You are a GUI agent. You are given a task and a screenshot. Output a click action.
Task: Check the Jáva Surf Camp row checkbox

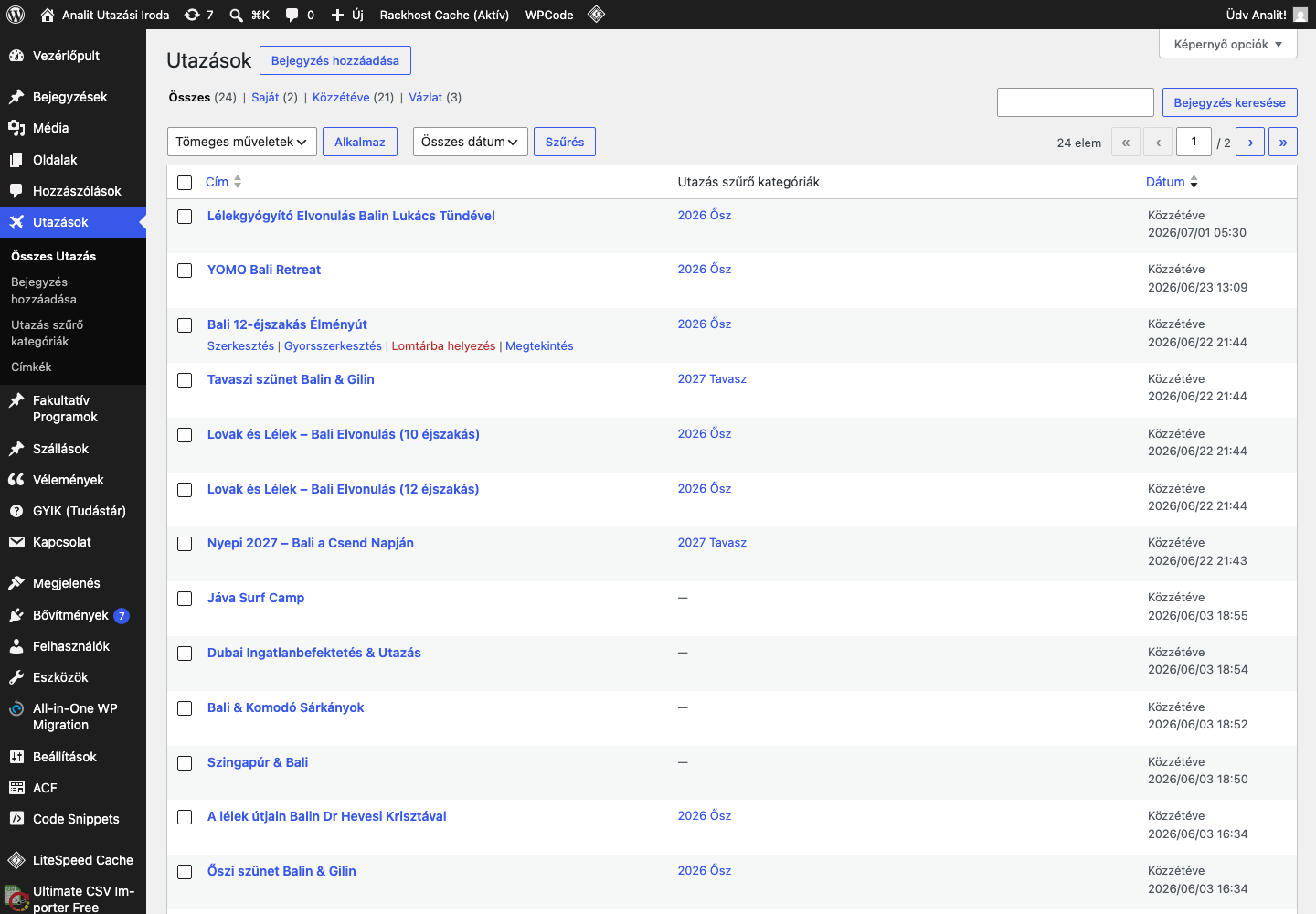185,599
